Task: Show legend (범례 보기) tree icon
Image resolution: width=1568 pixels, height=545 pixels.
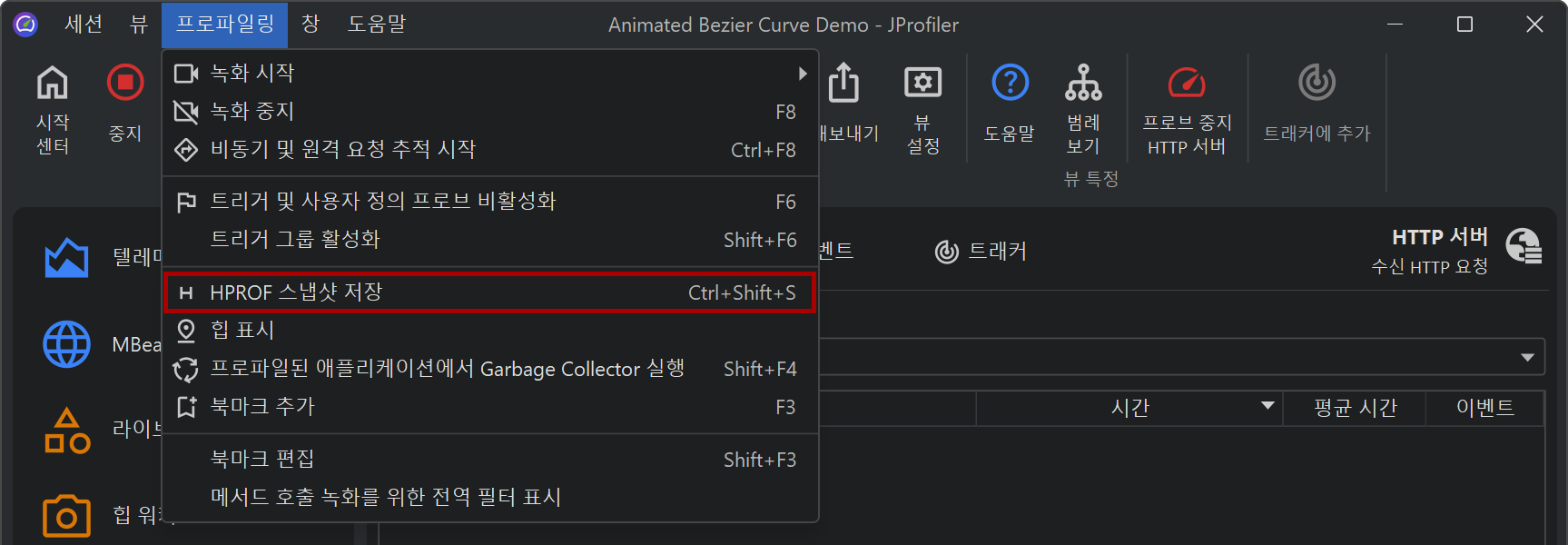Action: click(x=1083, y=83)
